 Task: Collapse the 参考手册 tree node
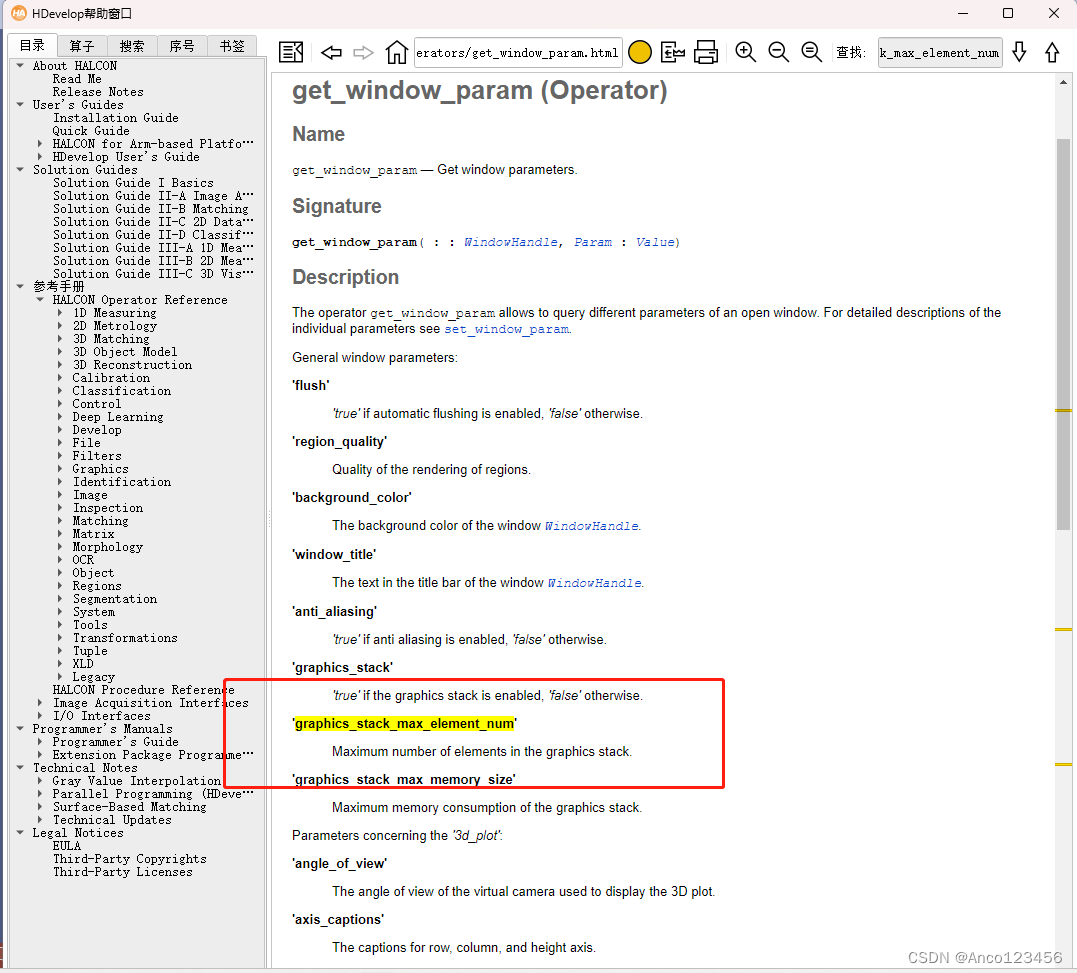click(x=21, y=286)
